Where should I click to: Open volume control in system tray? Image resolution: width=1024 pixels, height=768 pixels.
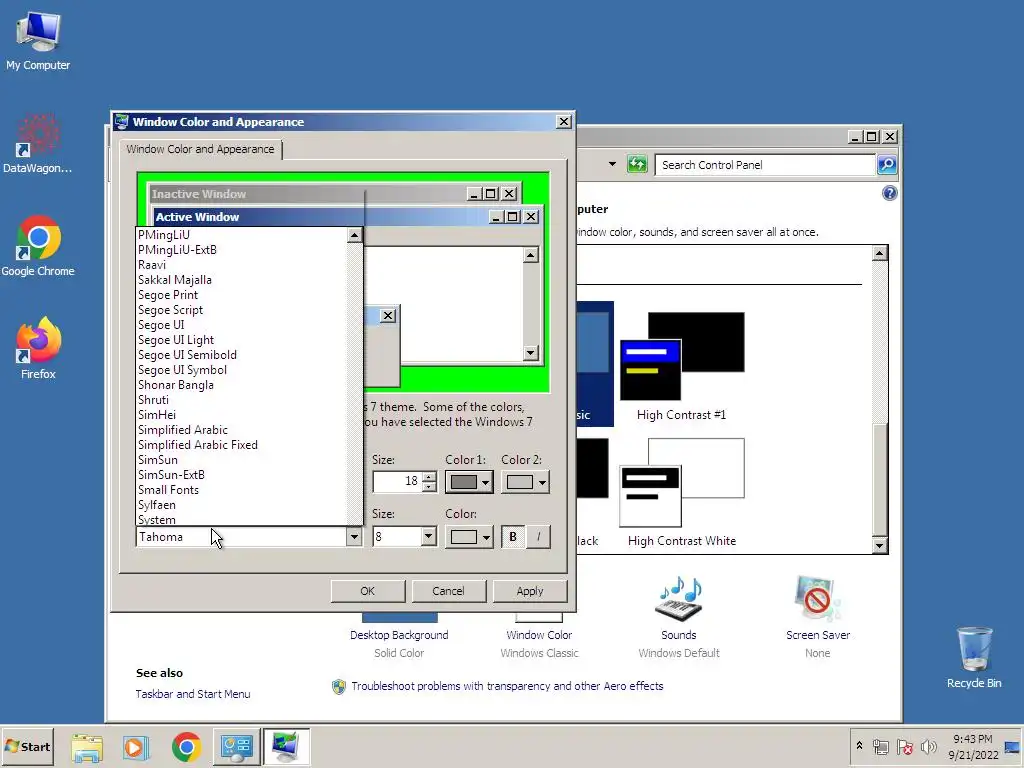(x=928, y=746)
